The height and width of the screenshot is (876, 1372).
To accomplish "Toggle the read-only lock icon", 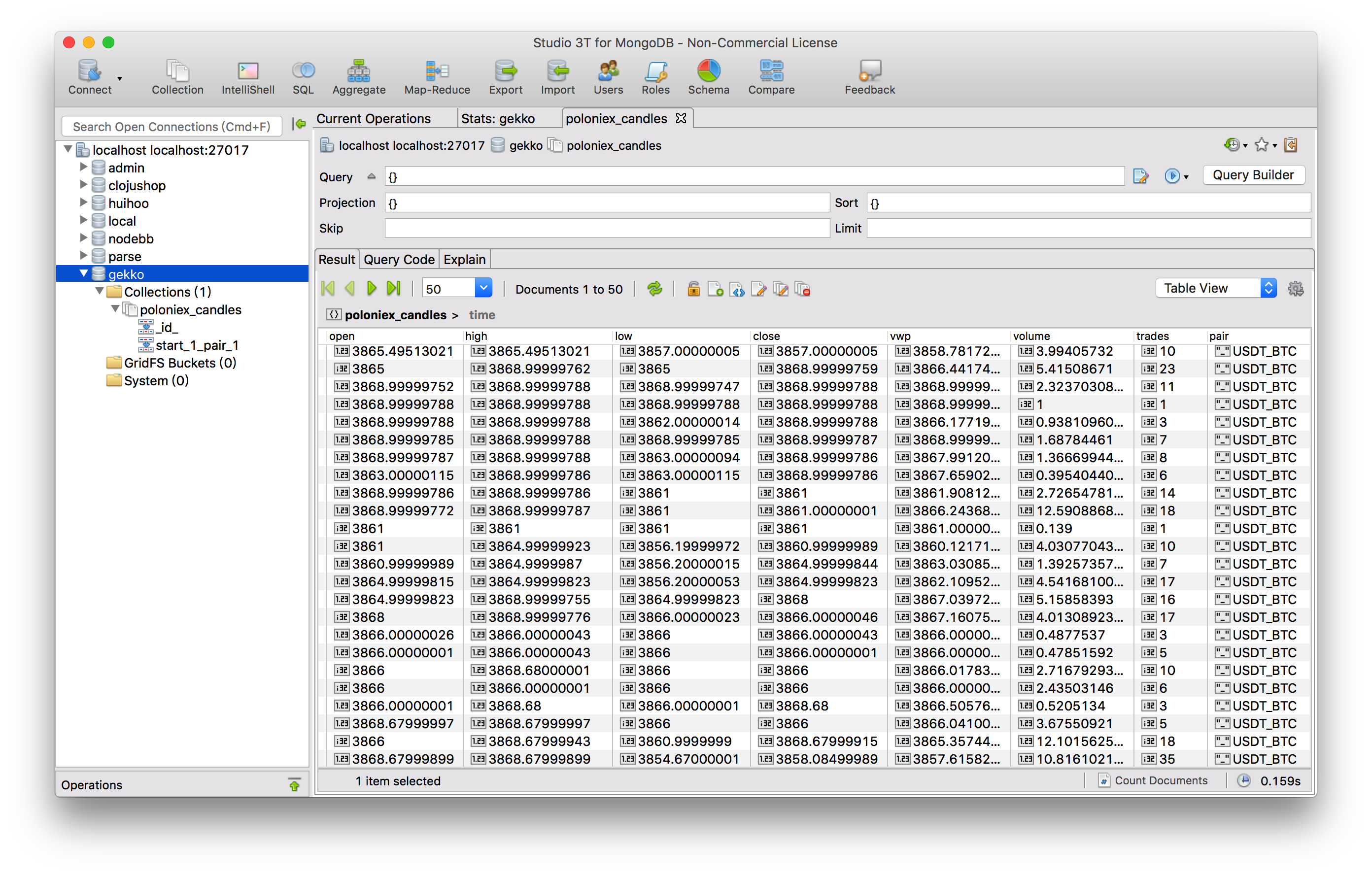I will point(693,289).
